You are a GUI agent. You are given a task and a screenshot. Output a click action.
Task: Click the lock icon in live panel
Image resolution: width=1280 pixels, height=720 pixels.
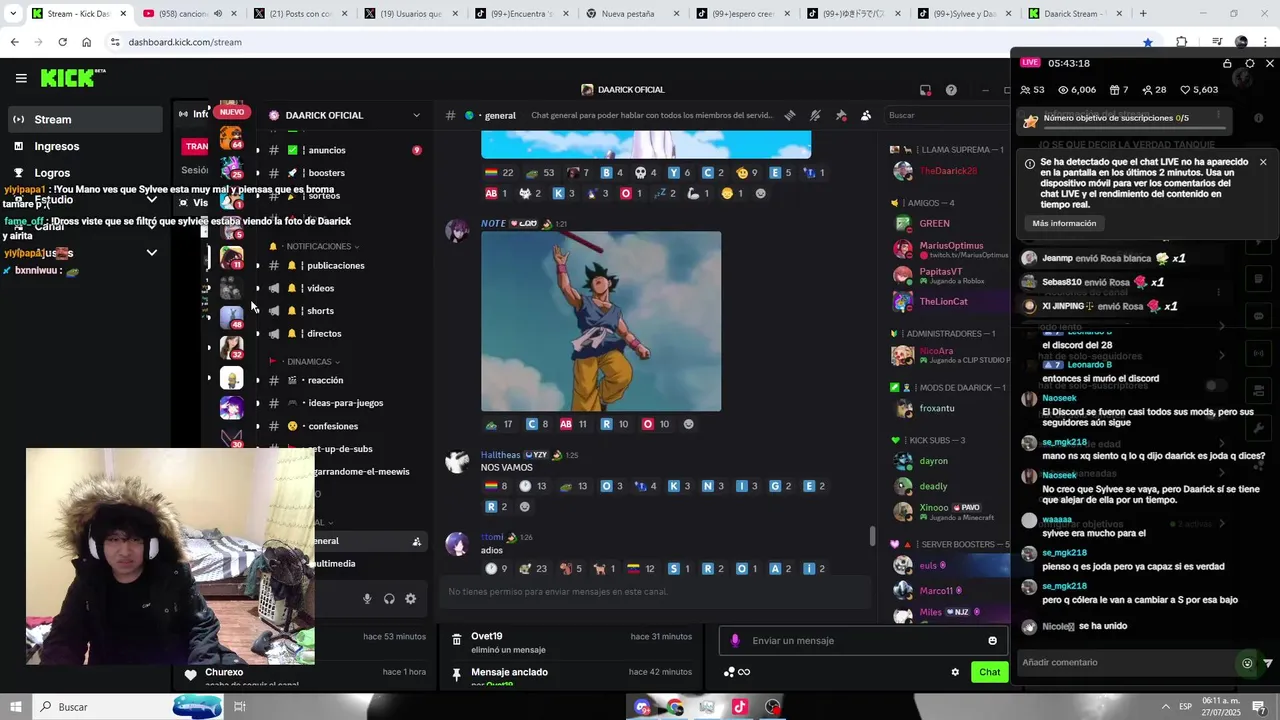point(1227,63)
